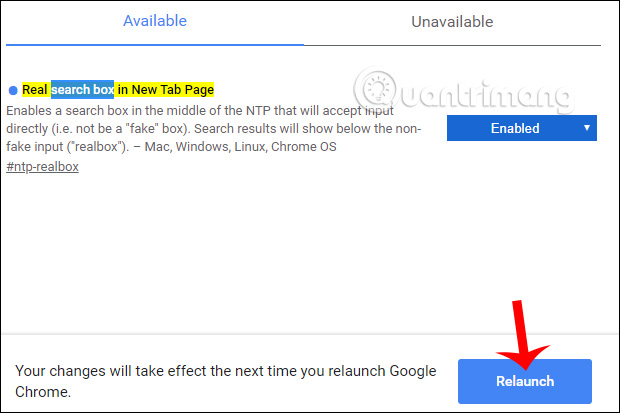Switch to the Unavailable tab
Screen dimensions: 620x413
coord(452,22)
